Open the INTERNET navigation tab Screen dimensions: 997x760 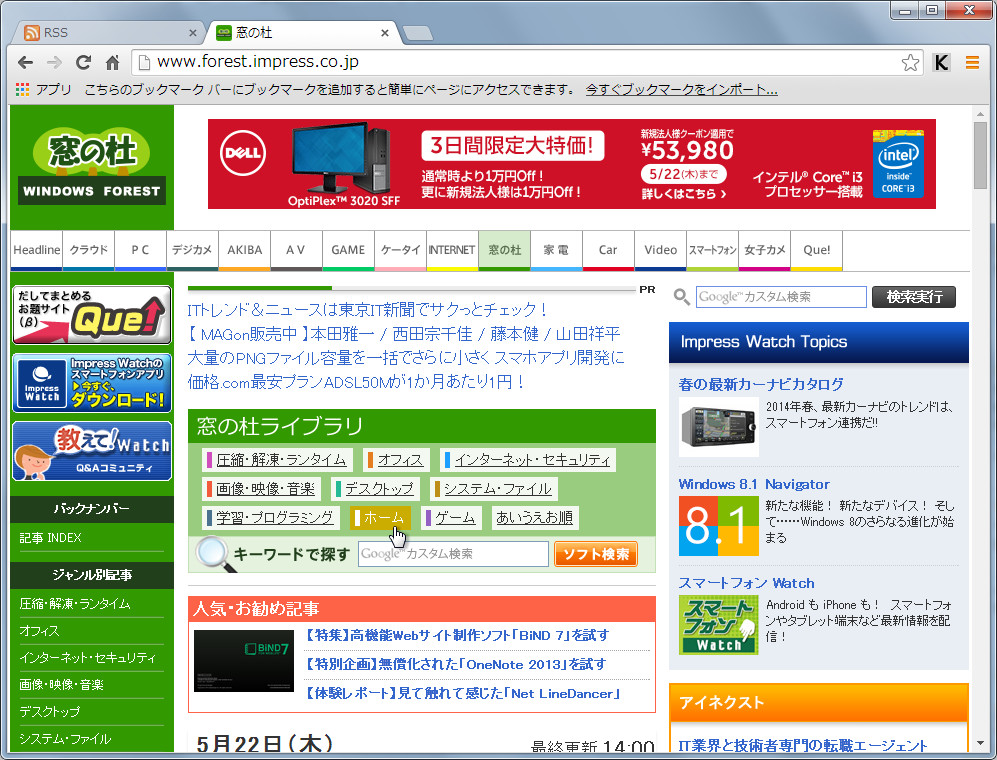(x=452, y=251)
